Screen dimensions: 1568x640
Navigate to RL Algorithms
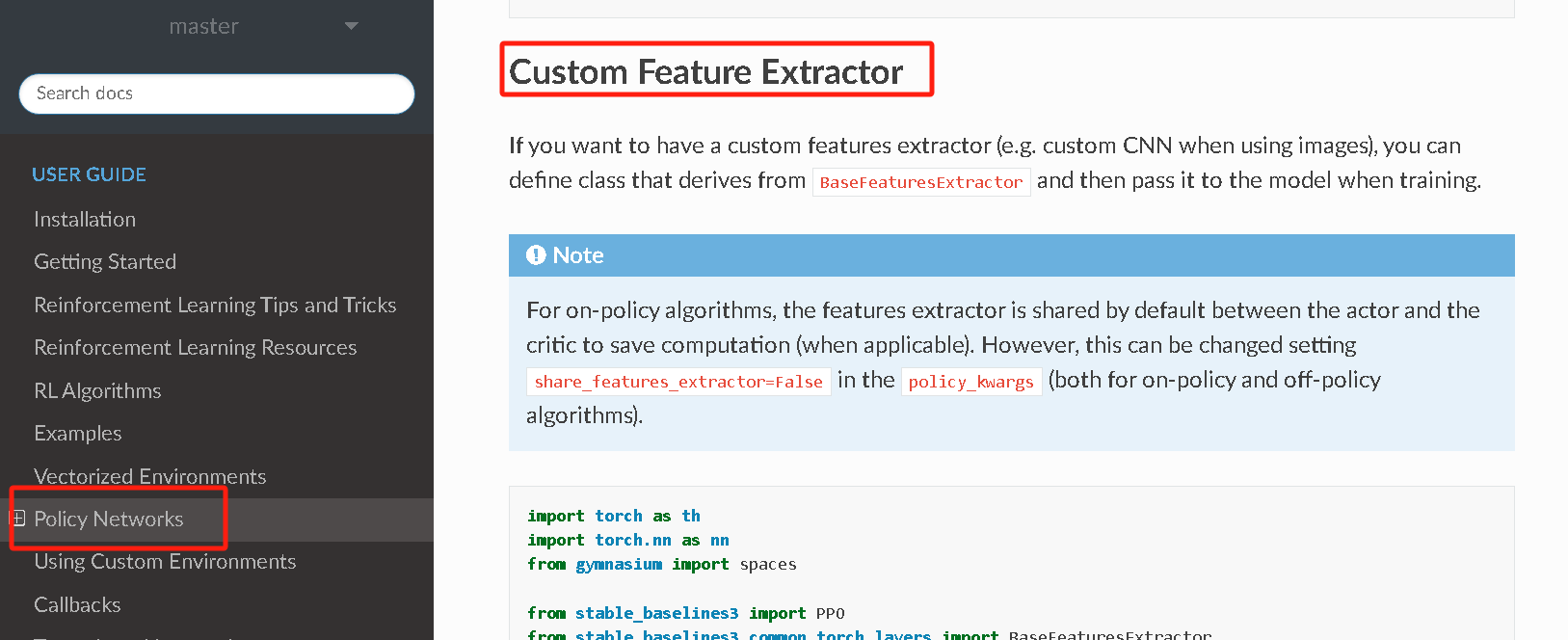97,390
